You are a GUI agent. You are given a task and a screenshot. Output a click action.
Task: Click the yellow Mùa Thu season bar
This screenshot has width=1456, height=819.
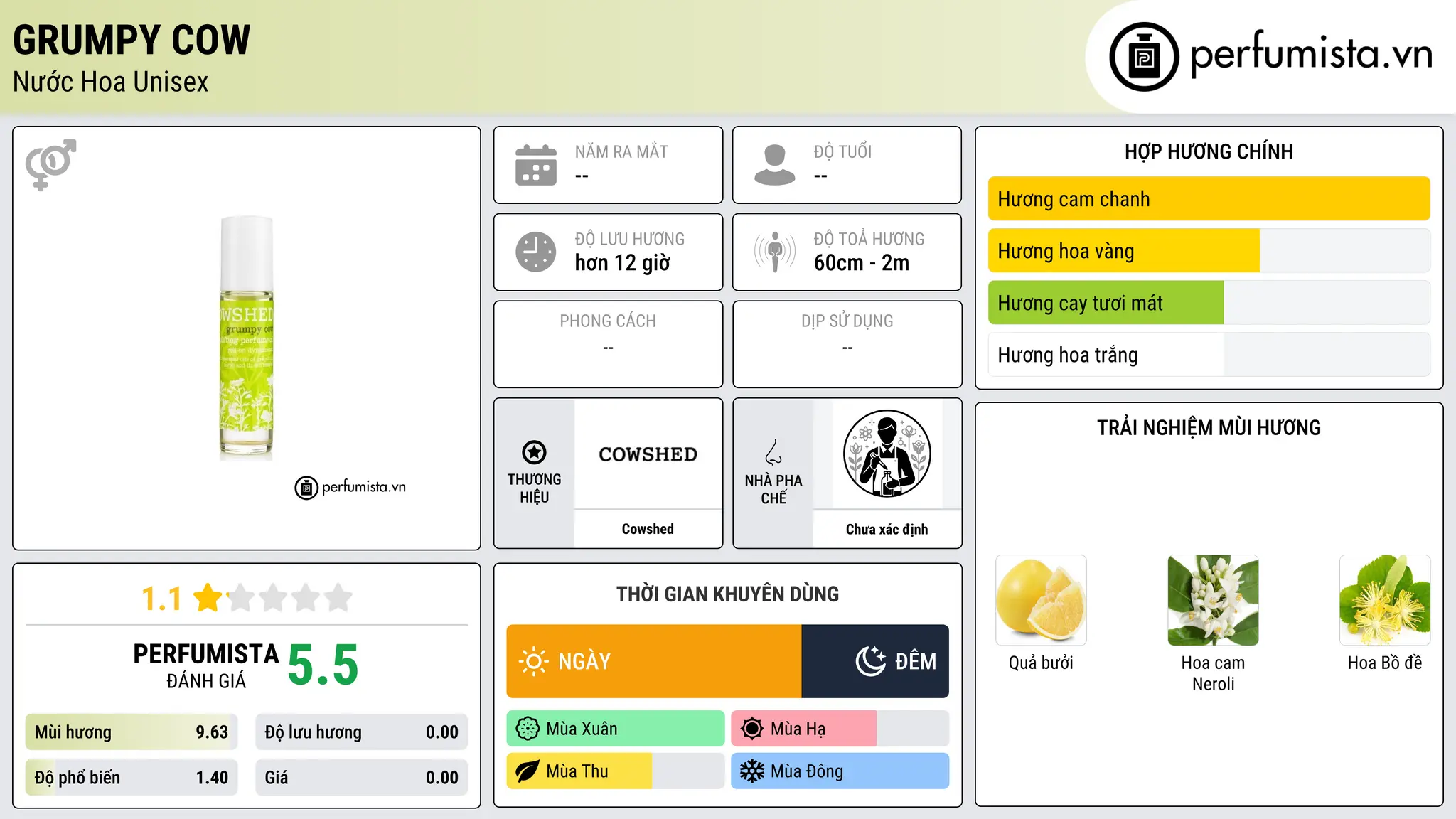pyautogui.click(x=616, y=771)
